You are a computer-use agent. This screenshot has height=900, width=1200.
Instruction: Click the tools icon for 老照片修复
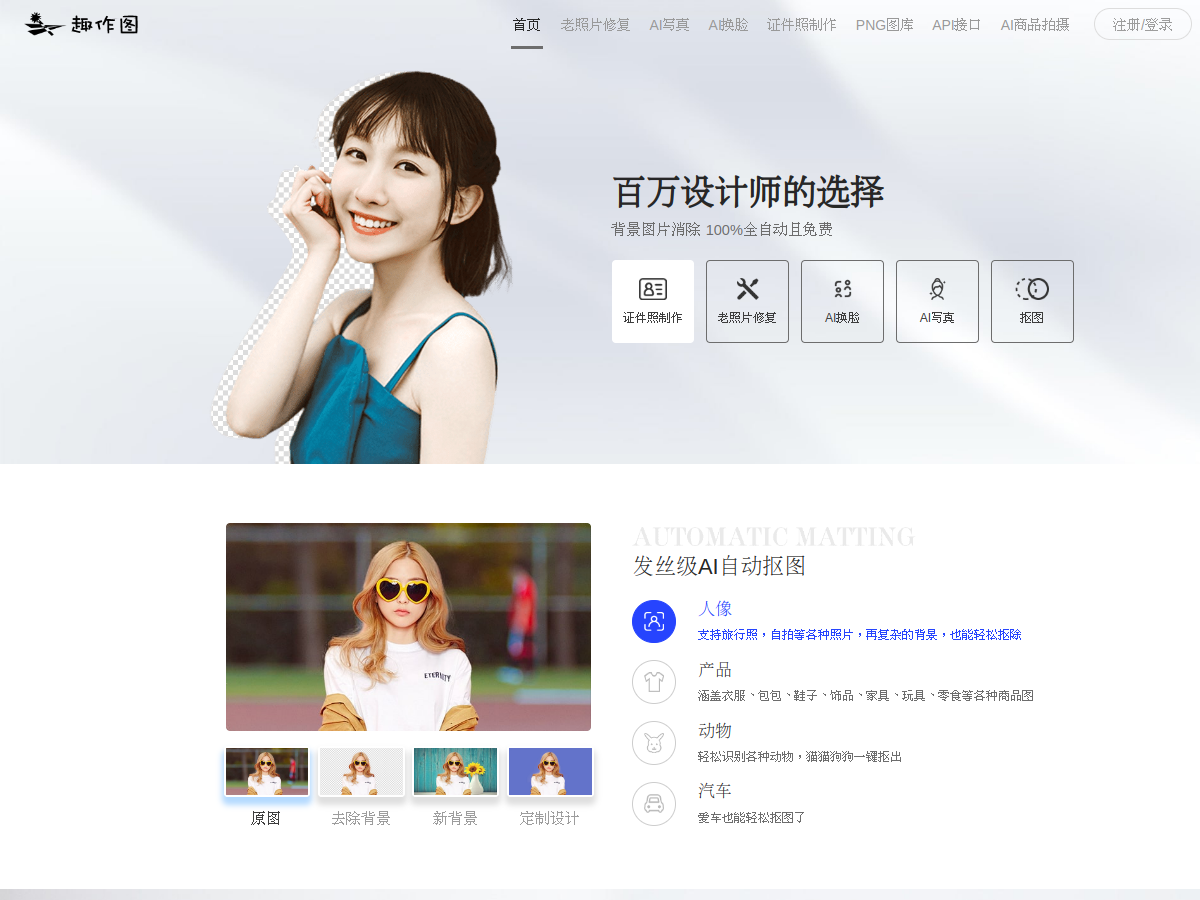[x=747, y=289]
